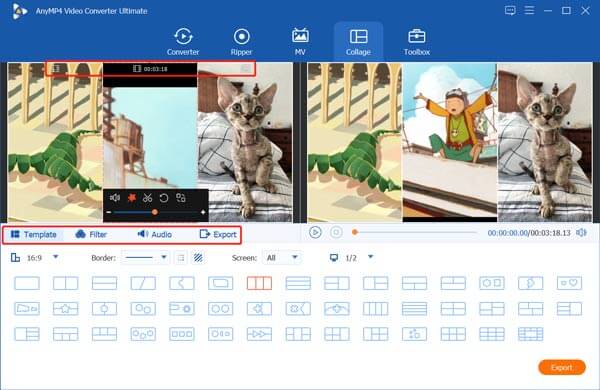
Task: Open the Screen All dropdown
Action: pyautogui.click(x=281, y=258)
